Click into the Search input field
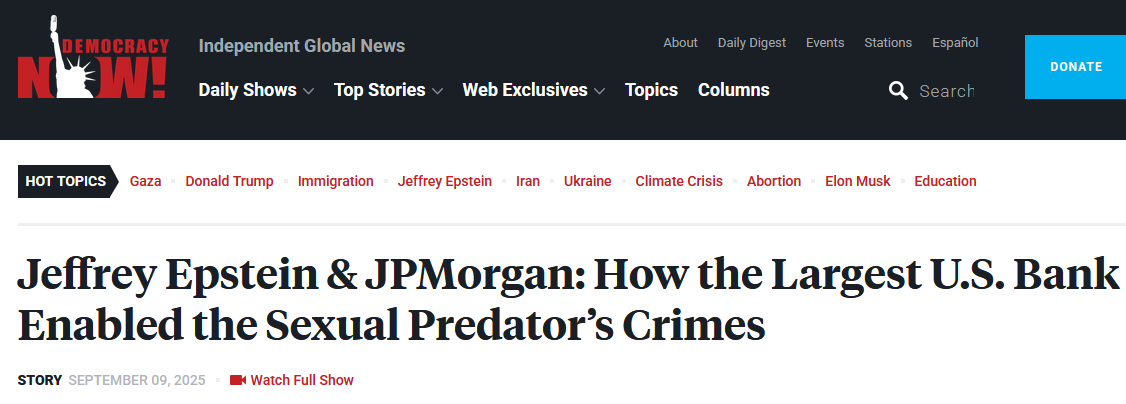 946,91
